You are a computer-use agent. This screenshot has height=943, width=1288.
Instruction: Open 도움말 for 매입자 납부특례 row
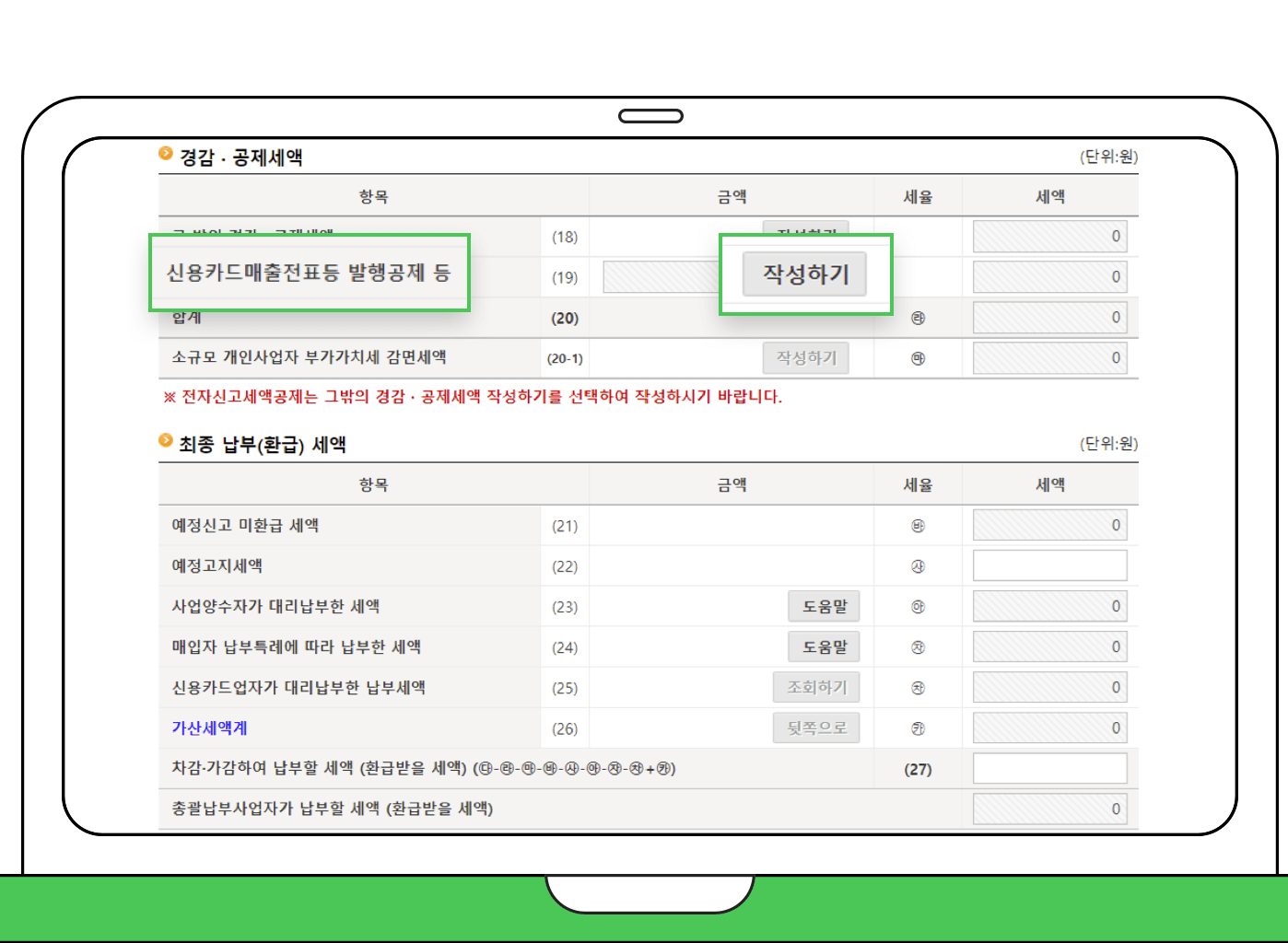(823, 646)
